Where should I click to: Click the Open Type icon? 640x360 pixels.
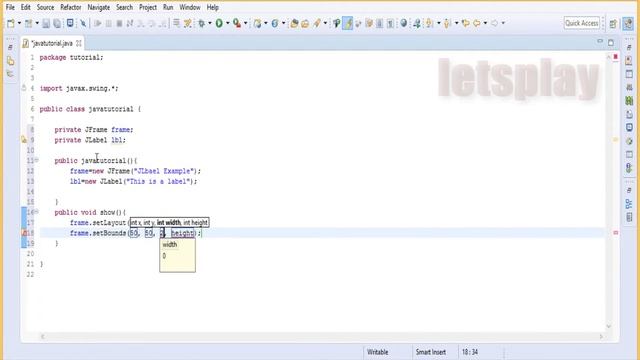click(x=294, y=23)
